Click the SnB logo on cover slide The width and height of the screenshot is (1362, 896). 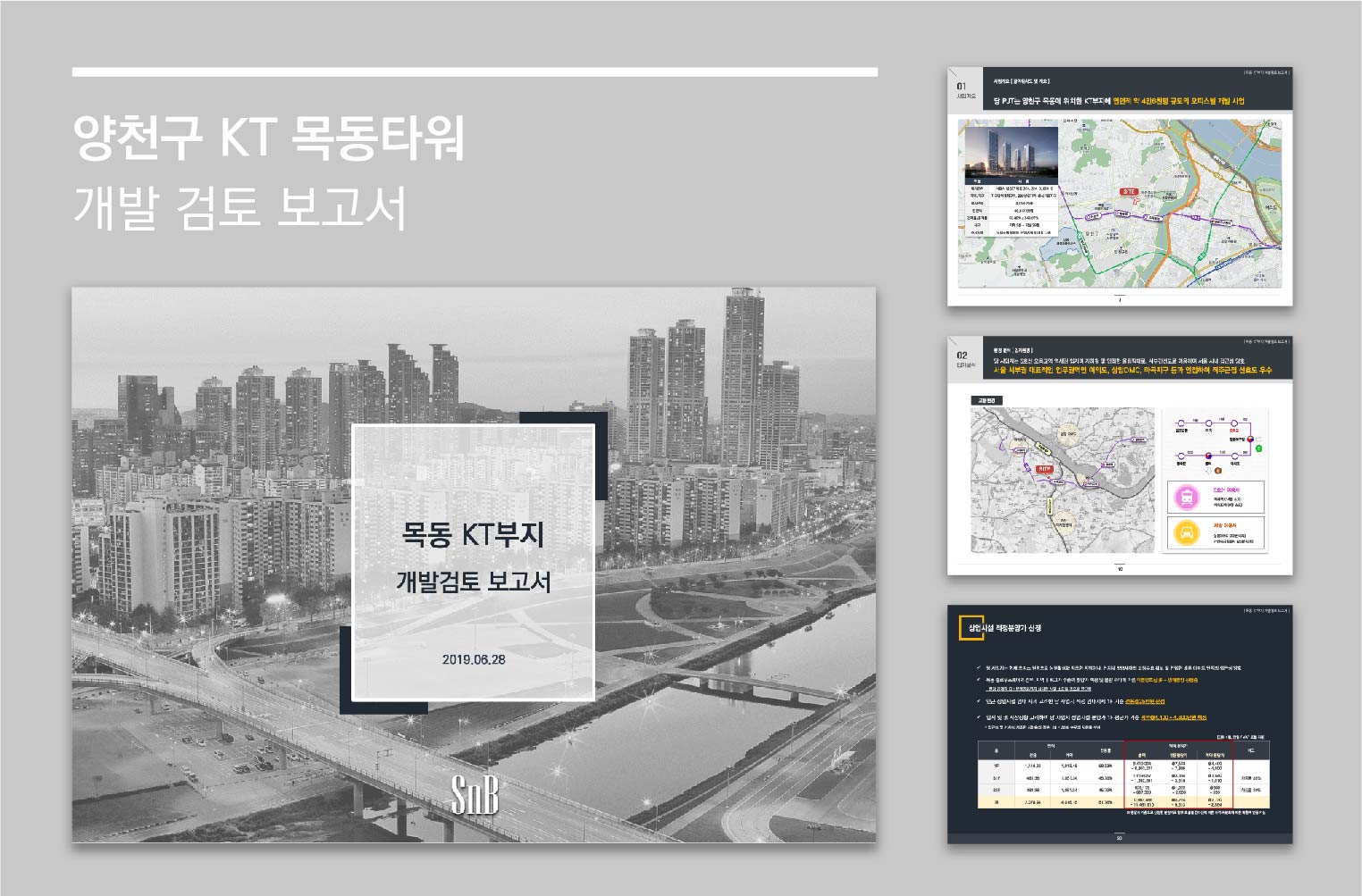coord(474,794)
